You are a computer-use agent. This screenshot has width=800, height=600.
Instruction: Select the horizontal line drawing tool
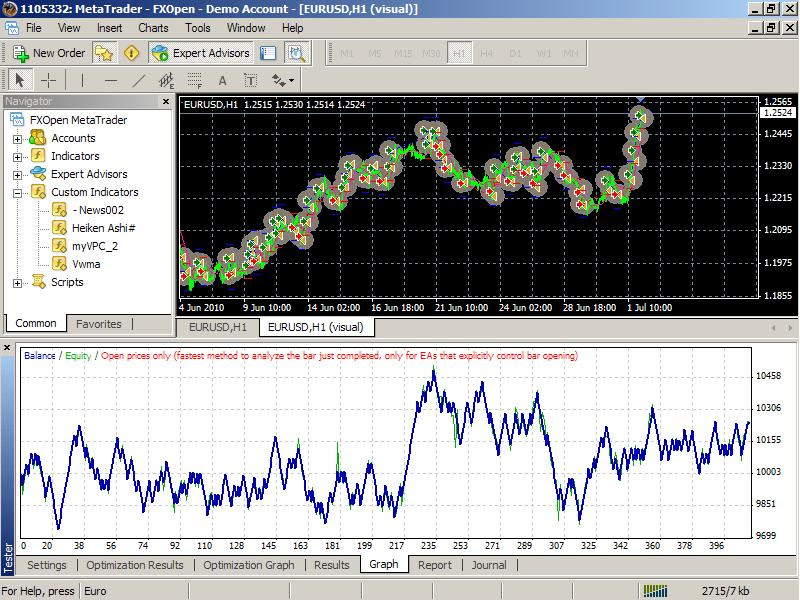click(110, 80)
